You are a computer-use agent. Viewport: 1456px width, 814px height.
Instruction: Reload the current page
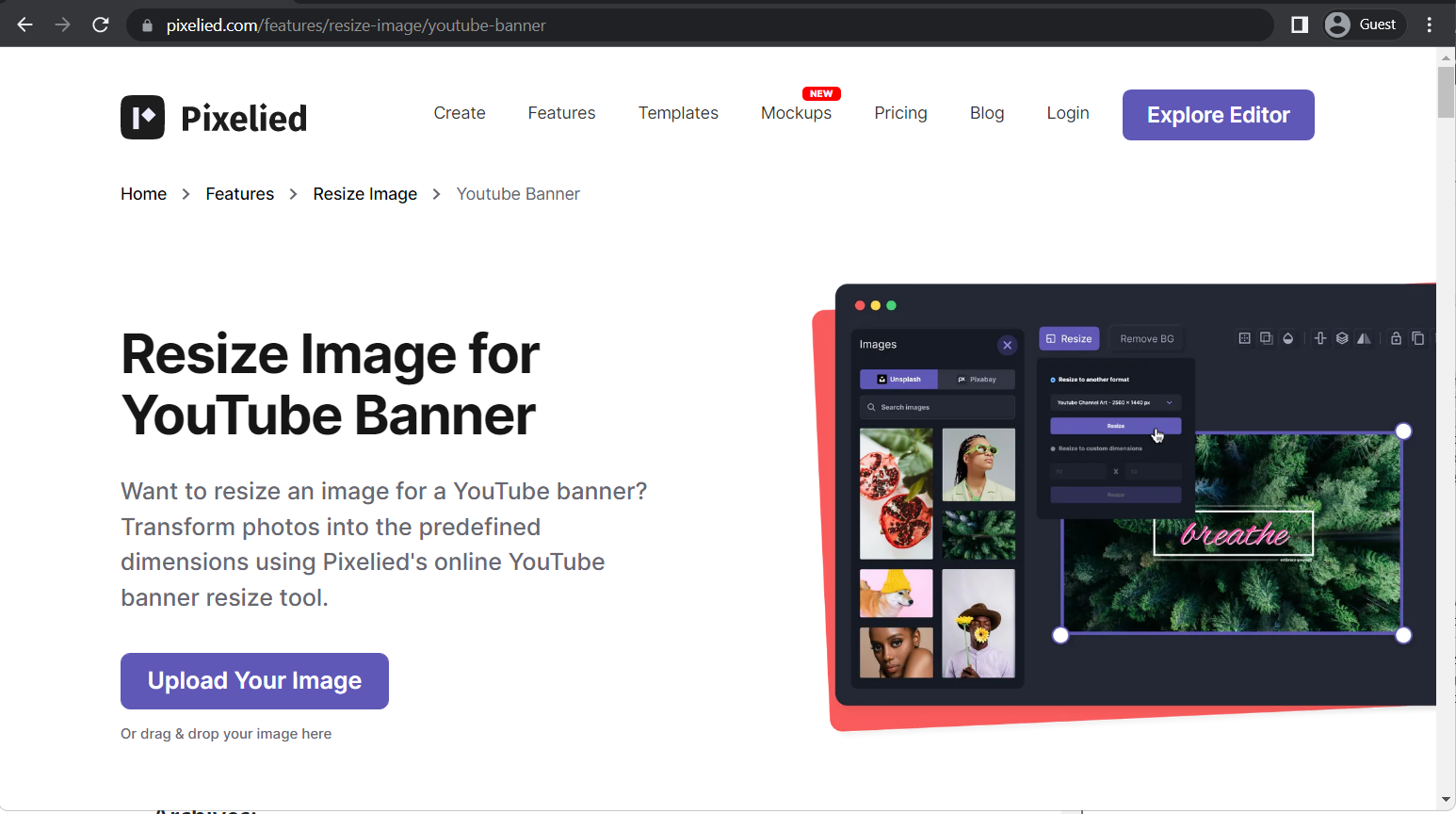click(x=101, y=24)
